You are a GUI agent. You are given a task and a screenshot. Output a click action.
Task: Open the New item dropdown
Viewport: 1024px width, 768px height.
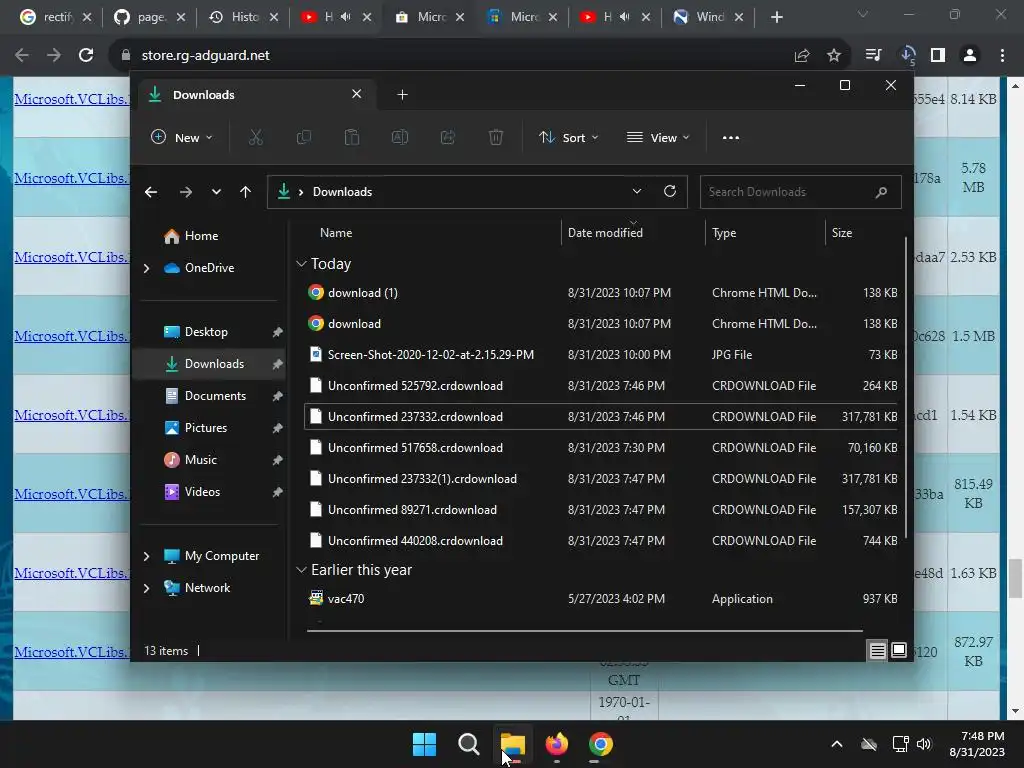(x=182, y=137)
